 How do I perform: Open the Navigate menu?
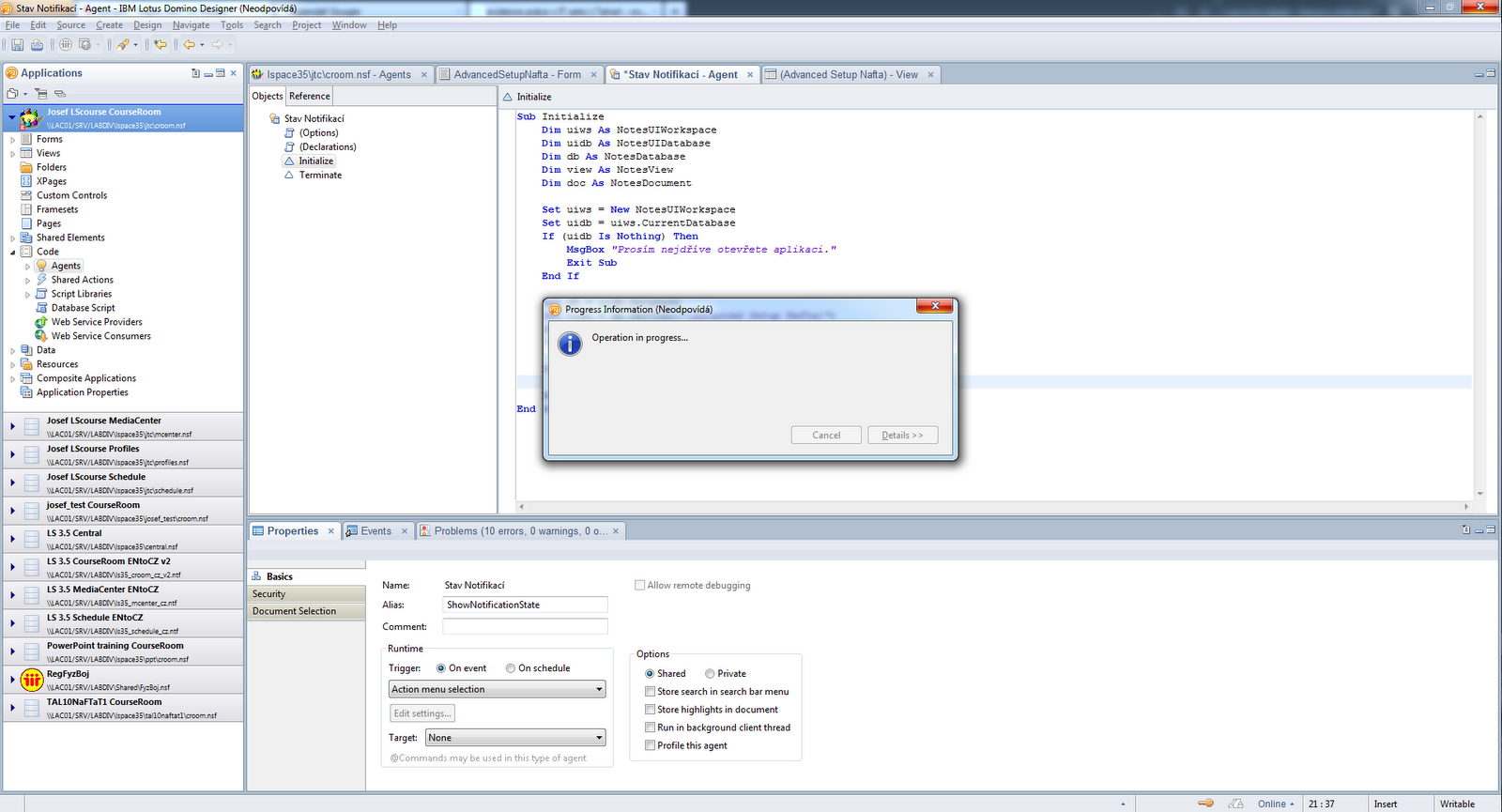[x=192, y=25]
